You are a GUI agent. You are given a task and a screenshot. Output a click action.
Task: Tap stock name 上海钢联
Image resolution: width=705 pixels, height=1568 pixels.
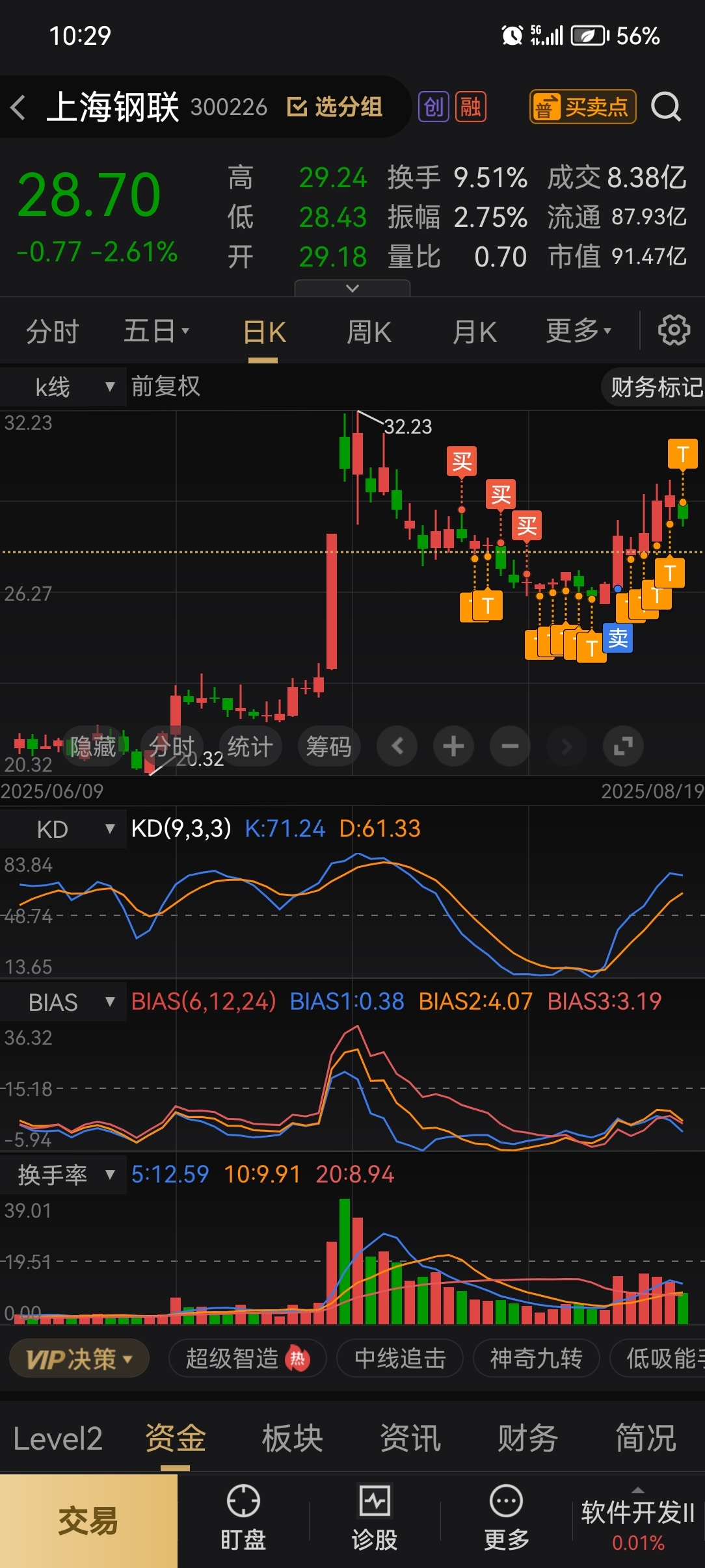113,107
